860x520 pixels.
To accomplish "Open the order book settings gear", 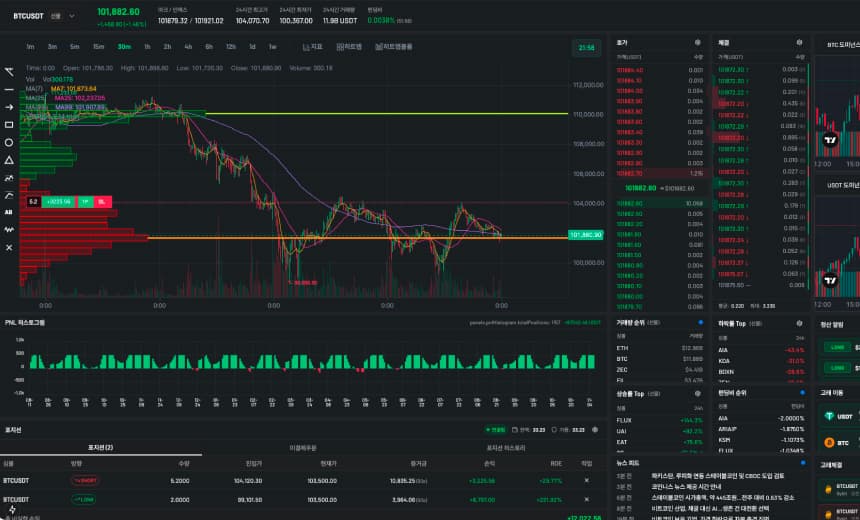I will (698, 43).
